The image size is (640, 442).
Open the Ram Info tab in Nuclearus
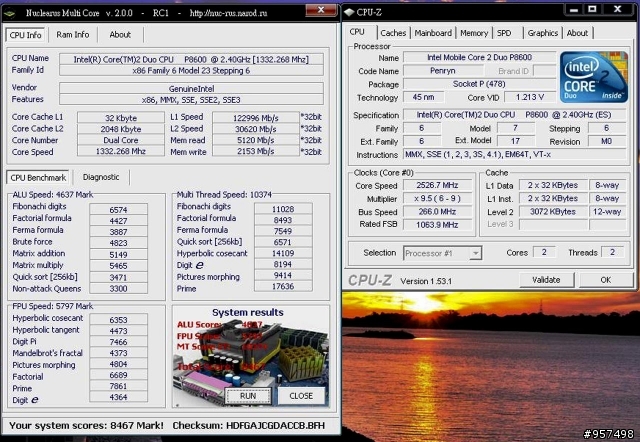point(73,35)
